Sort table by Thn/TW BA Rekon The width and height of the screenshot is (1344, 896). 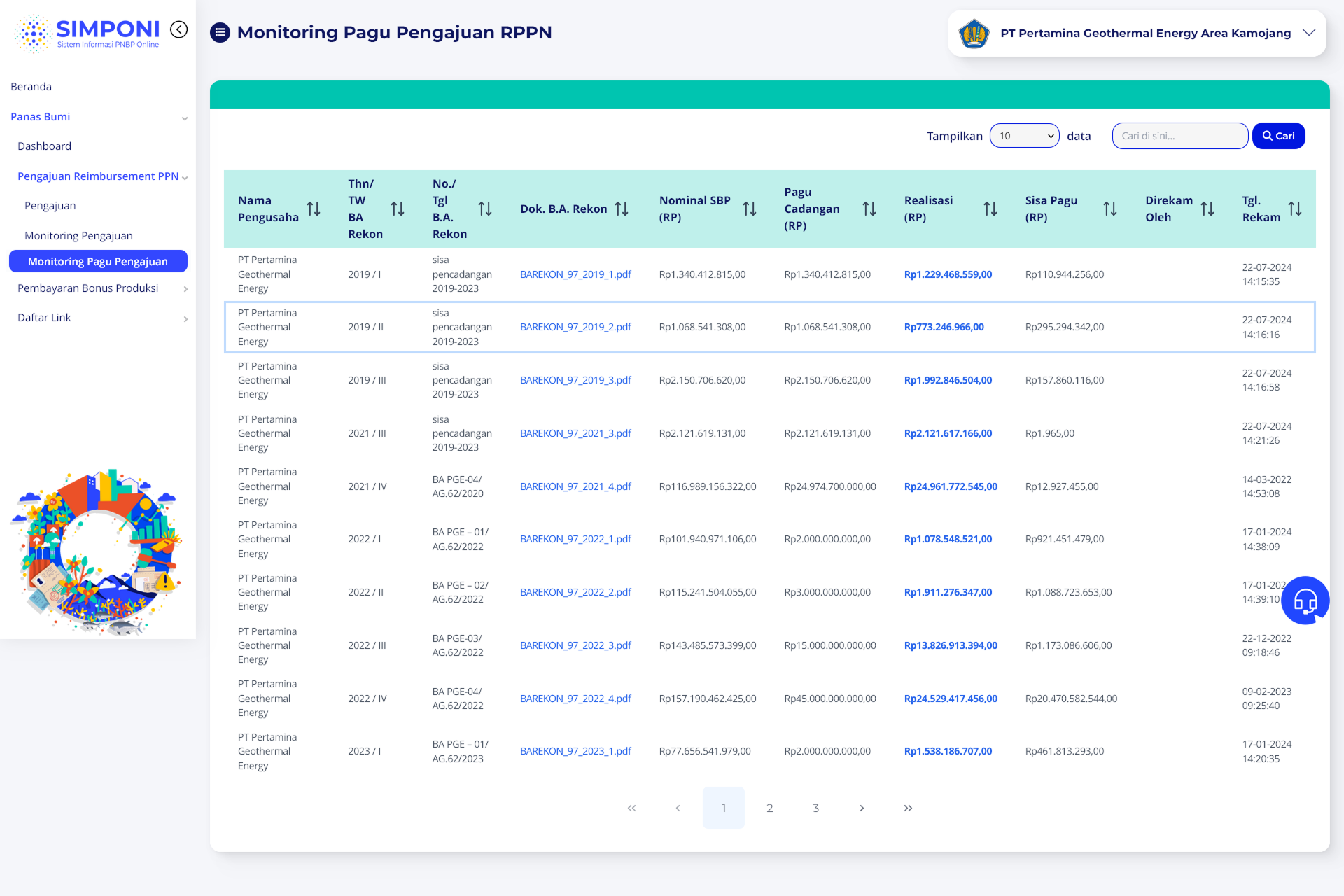point(398,209)
